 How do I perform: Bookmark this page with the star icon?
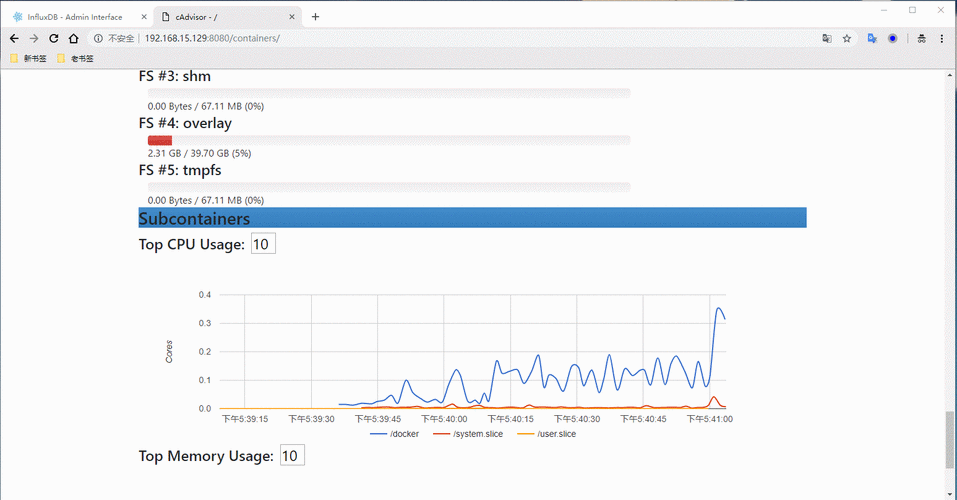[x=847, y=38]
